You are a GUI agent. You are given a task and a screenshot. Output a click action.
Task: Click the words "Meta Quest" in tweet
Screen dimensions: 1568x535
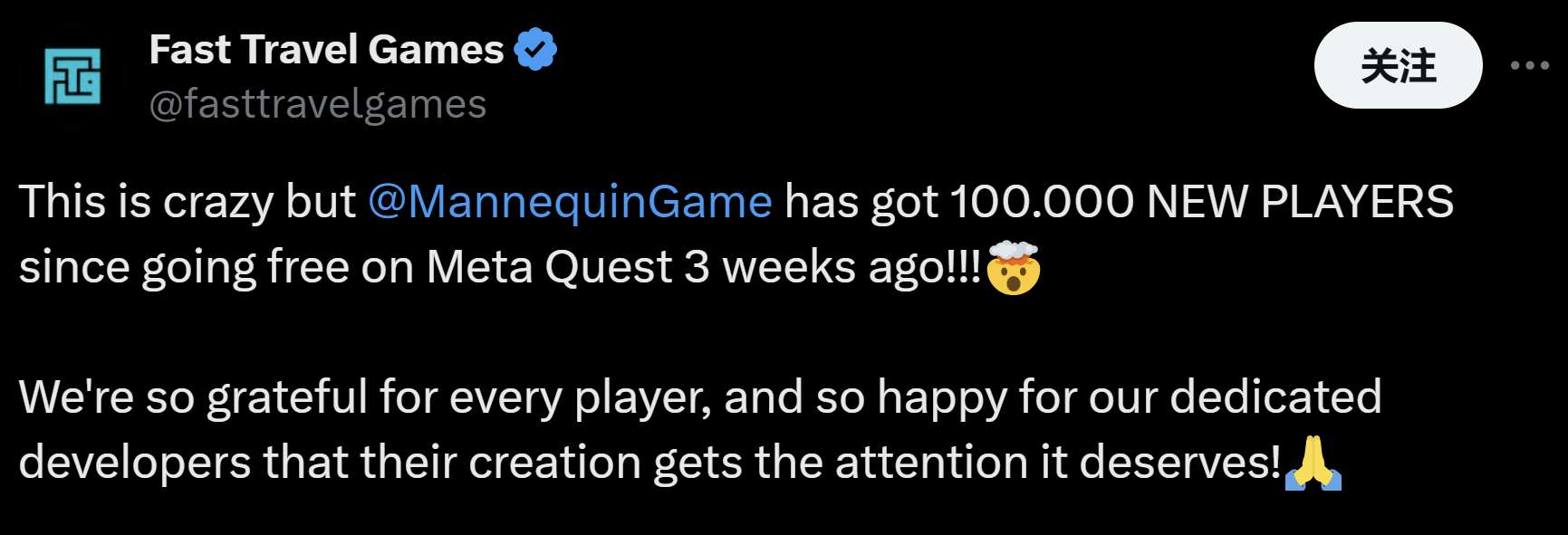click(549, 267)
